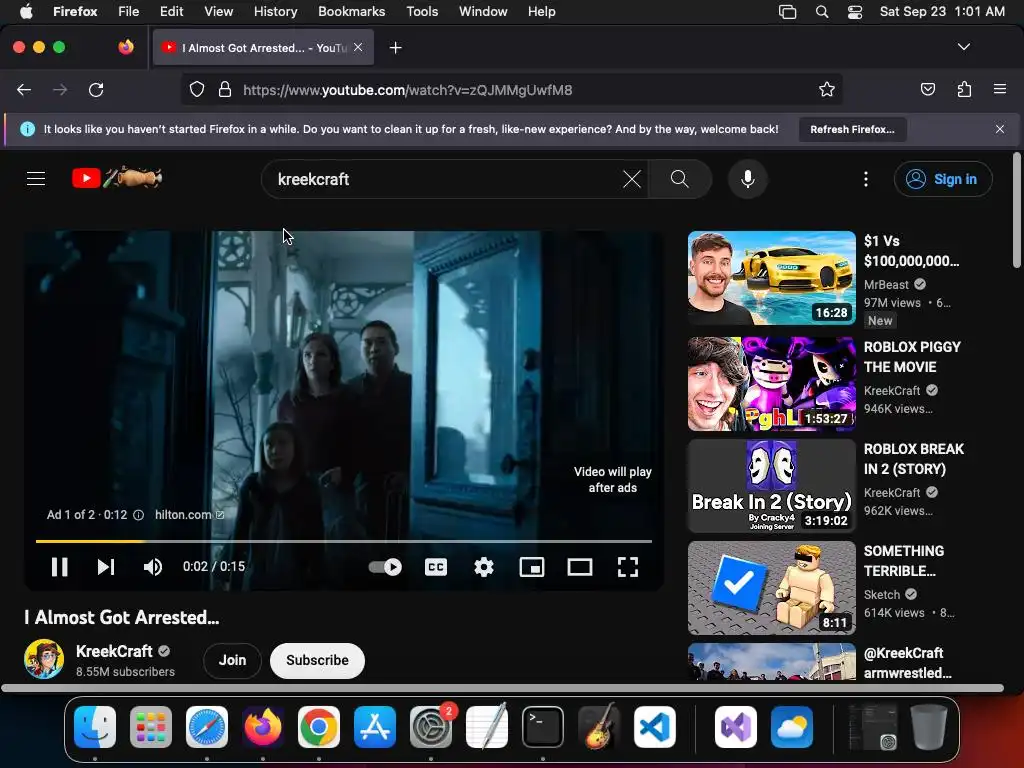Open tracking protection shield icon
Image resolution: width=1024 pixels, height=768 pixels.
tap(197, 89)
